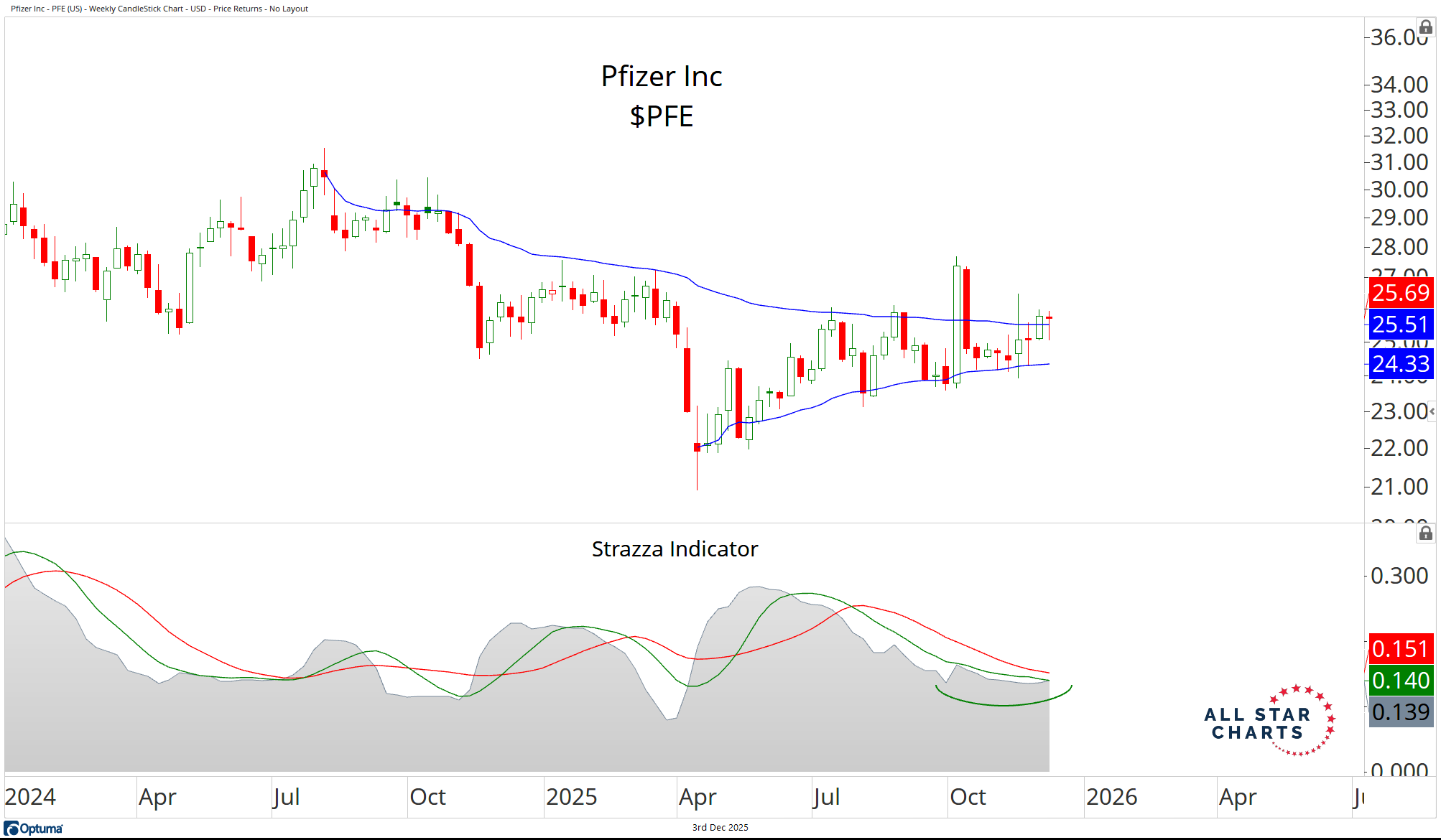Image resolution: width=1441 pixels, height=840 pixels.
Task: Select the blue 25.51 moving average label
Action: tap(1400, 325)
